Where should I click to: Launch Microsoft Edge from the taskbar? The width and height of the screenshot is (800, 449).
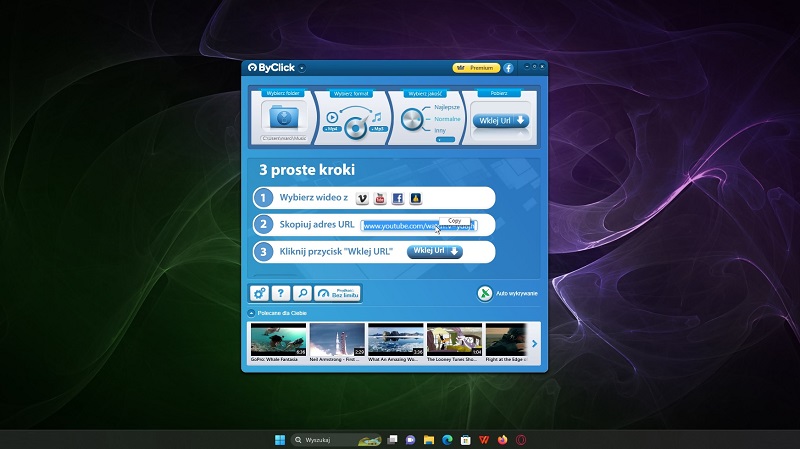point(447,440)
